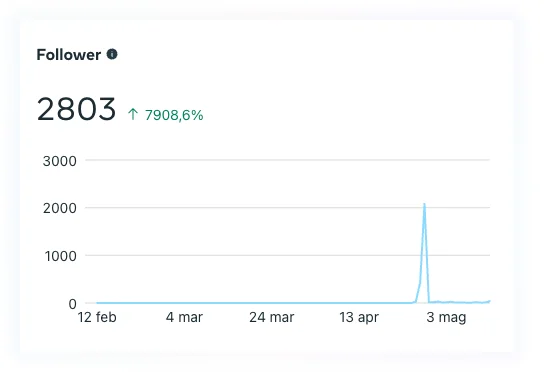Click the 2000 y-axis label
Screen dimensions: 554x392
click(x=60, y=208)
